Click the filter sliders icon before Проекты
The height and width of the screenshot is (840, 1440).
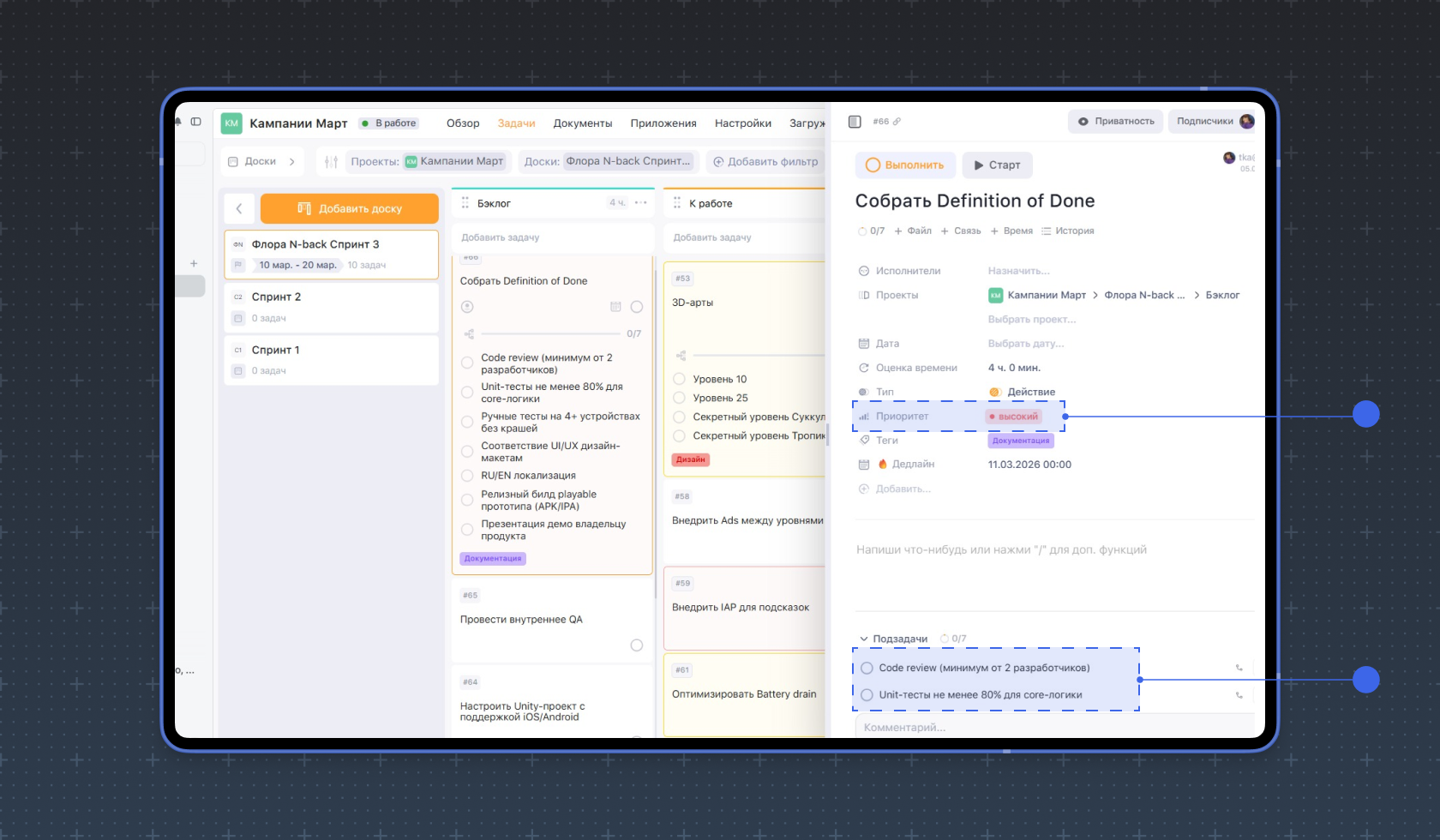point(331,162)
